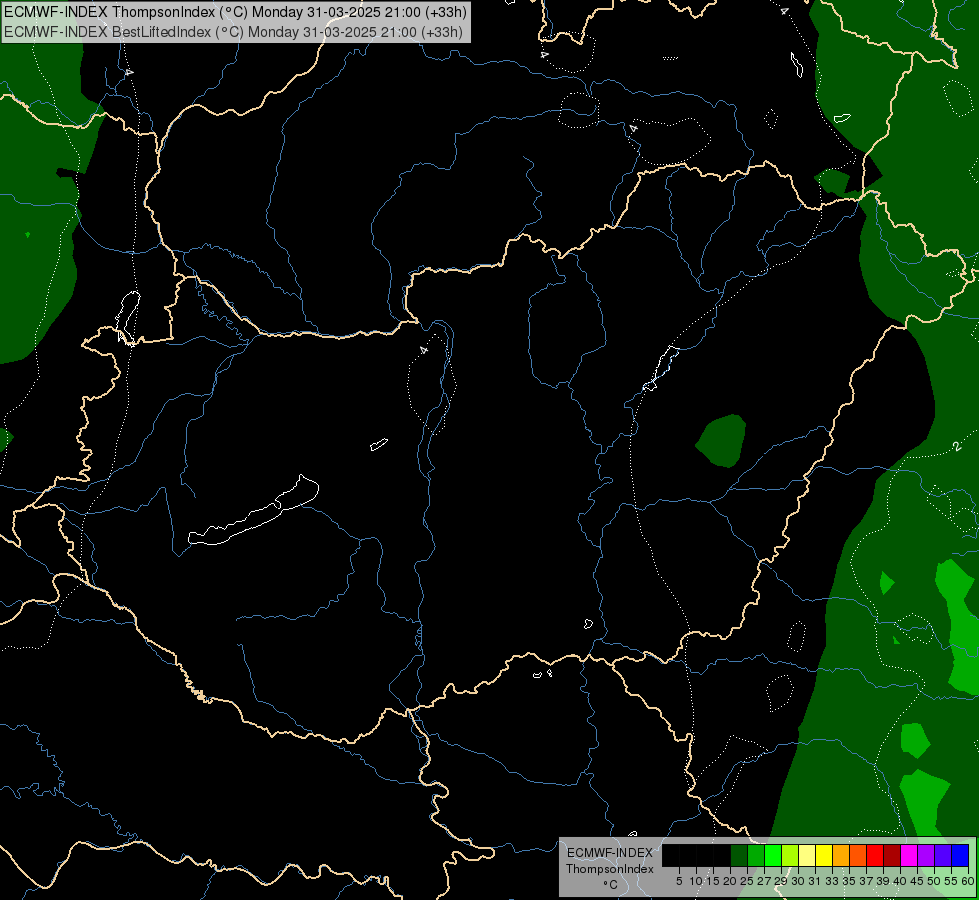Select the dark red 39–40 legend swatch
The height and width of the screenshot is (900, 979).
click(892, 855)
